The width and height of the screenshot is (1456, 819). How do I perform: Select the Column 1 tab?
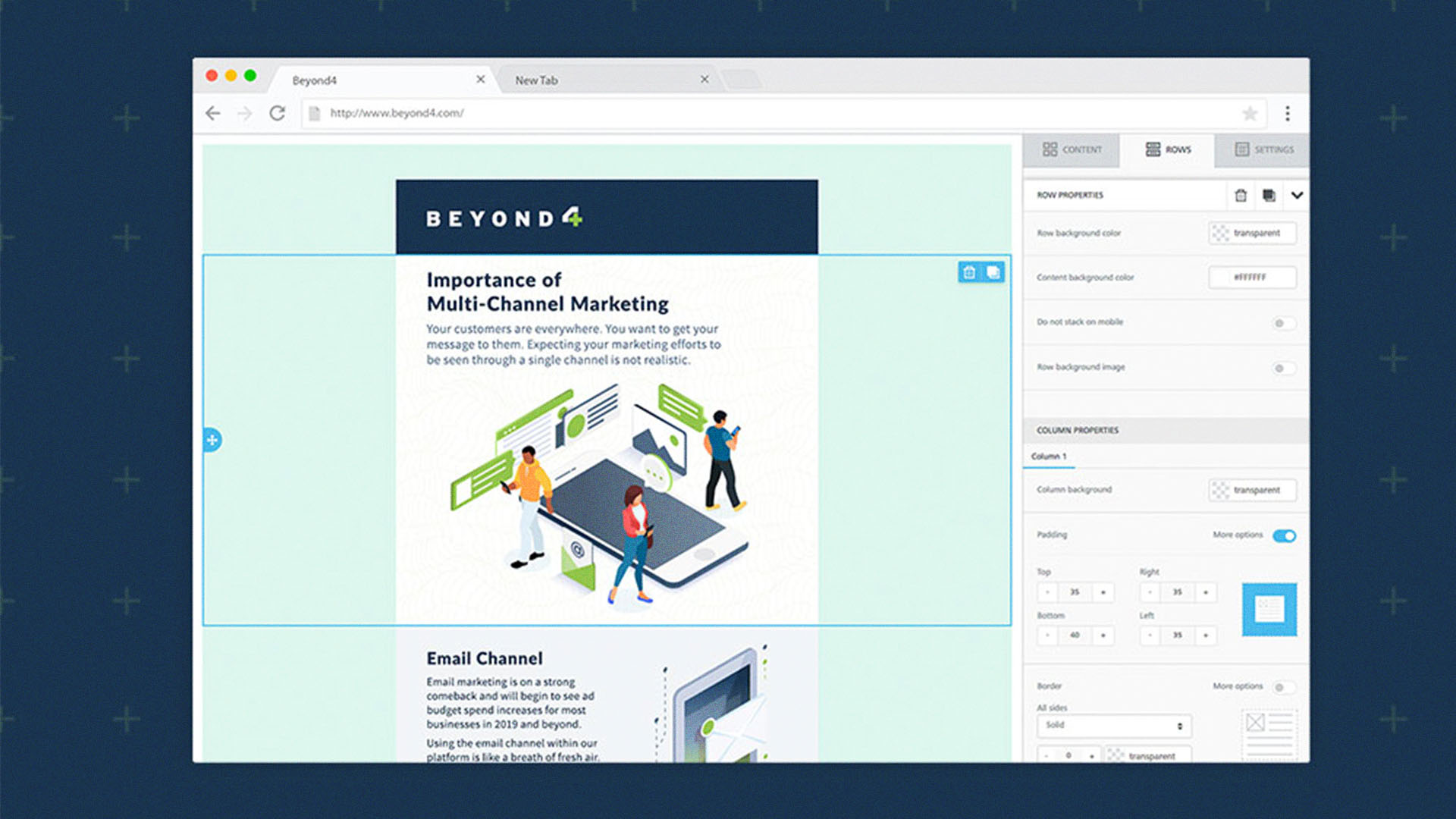[1049, 457]
